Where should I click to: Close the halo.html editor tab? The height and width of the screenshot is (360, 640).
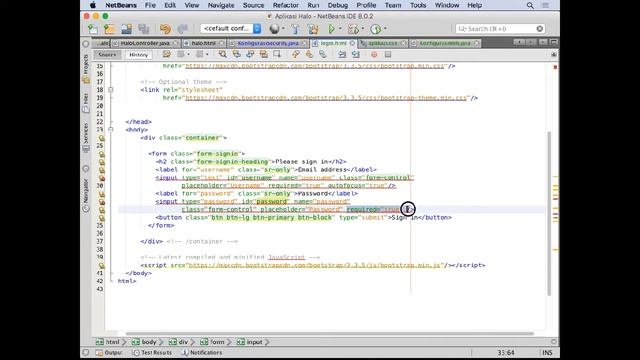click(222, 43)
